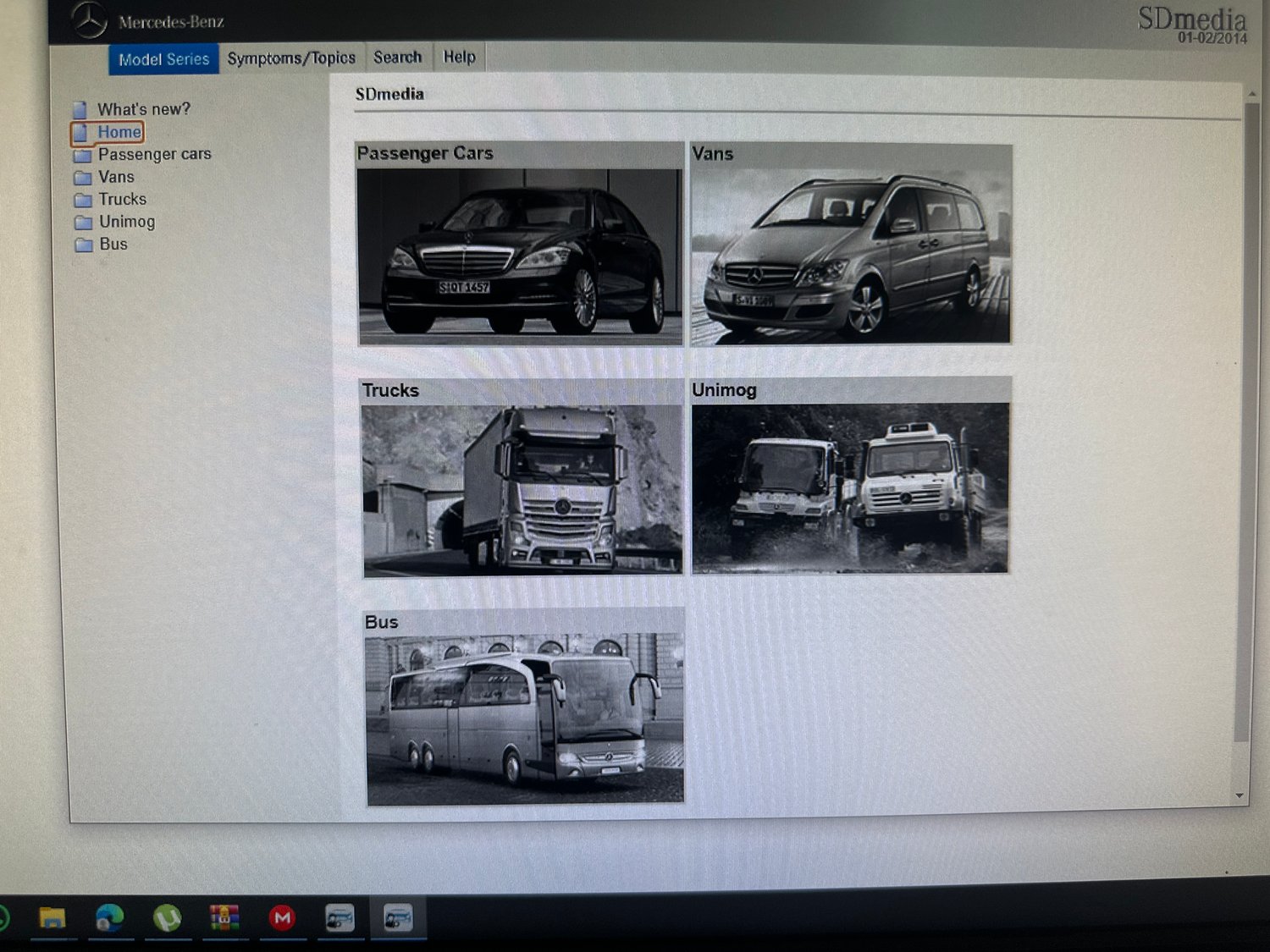Open the Unimog label in sidebar

(127, 222)
